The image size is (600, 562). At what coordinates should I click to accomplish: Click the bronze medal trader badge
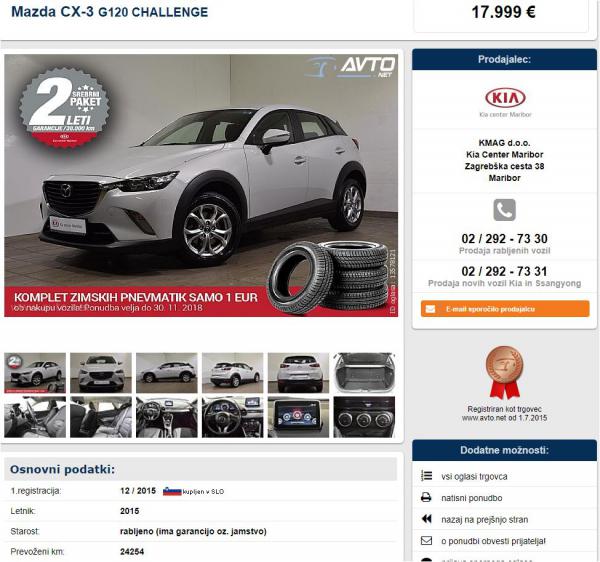[504, 373]
